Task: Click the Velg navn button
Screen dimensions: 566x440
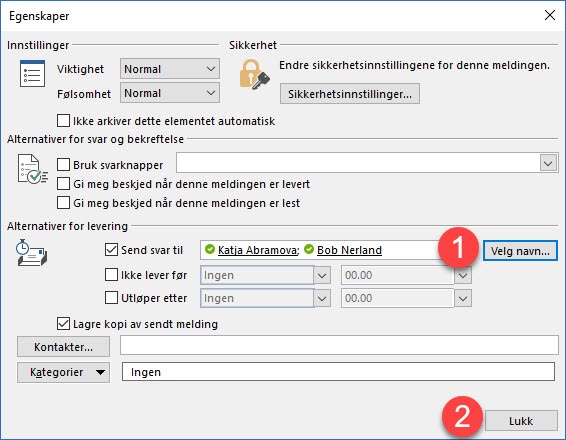Action: point(520,251)
